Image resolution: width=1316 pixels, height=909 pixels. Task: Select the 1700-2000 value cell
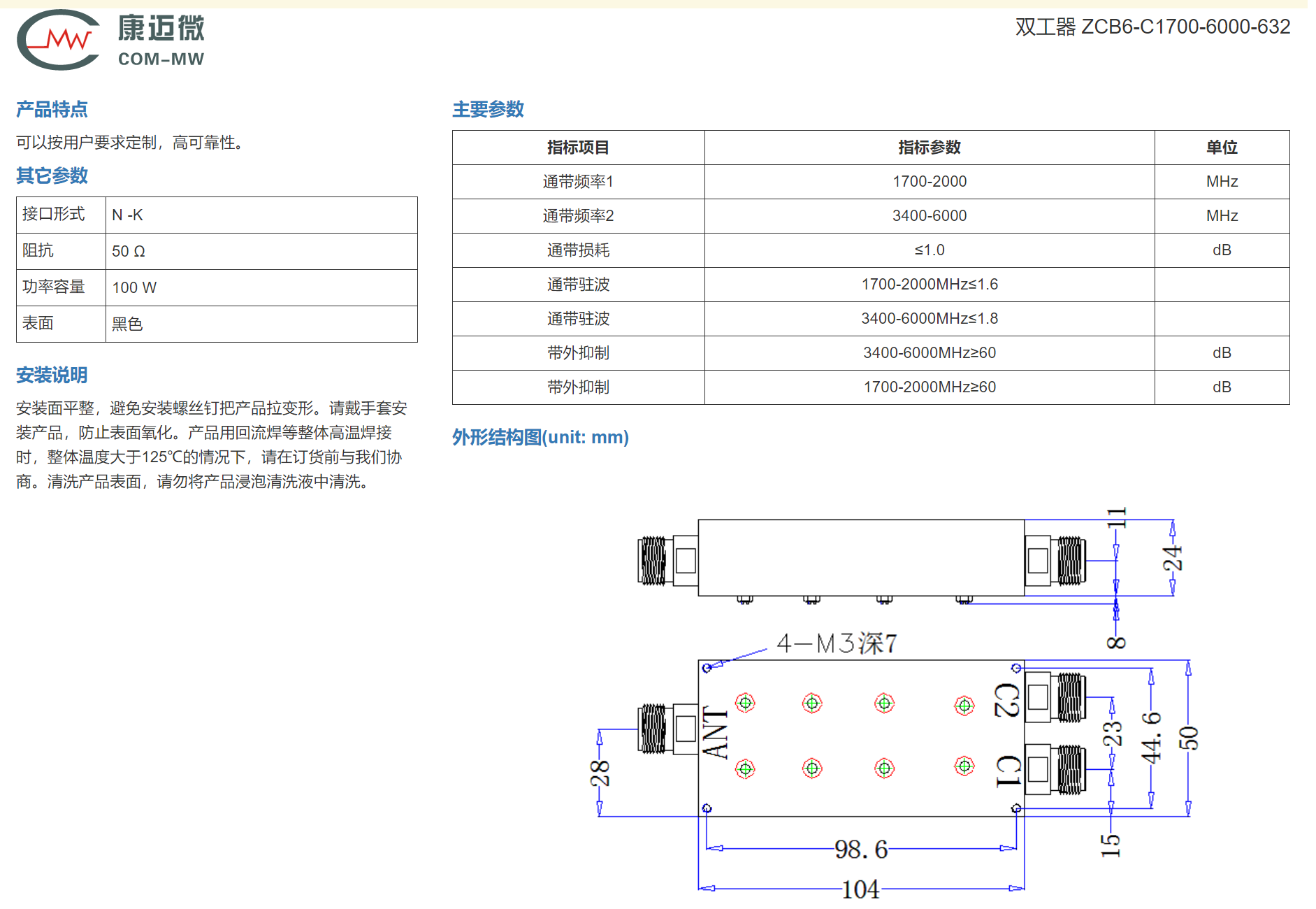pos(930,182)
